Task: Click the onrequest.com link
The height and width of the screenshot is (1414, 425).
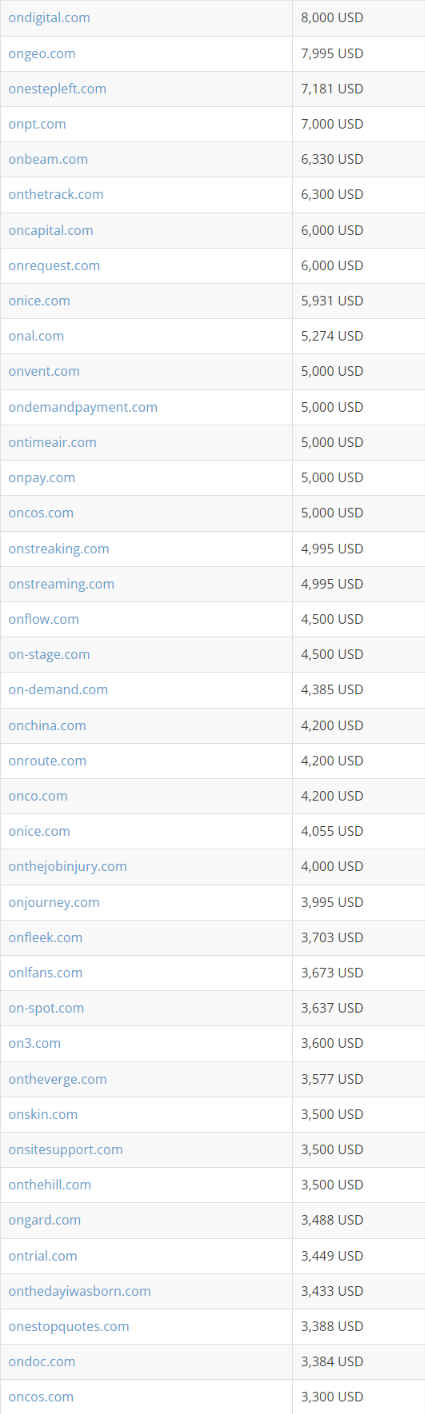Action: coord(54,265)
